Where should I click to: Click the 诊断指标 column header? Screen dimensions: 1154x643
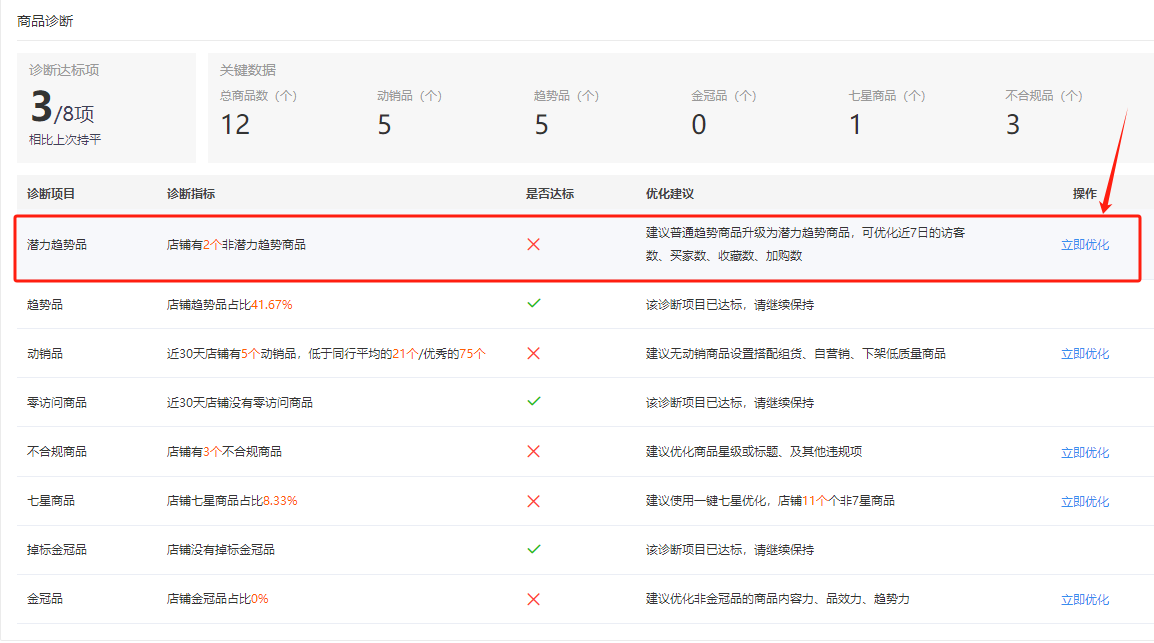(191, 193)
